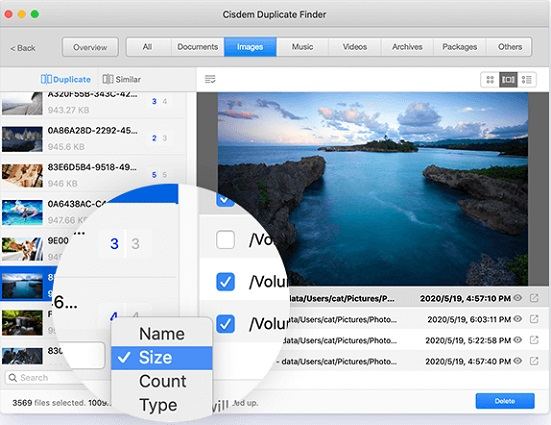Open the Images tab
This screenshot has width=551, height=425.
pyautogui.click(x=250, y=47)
